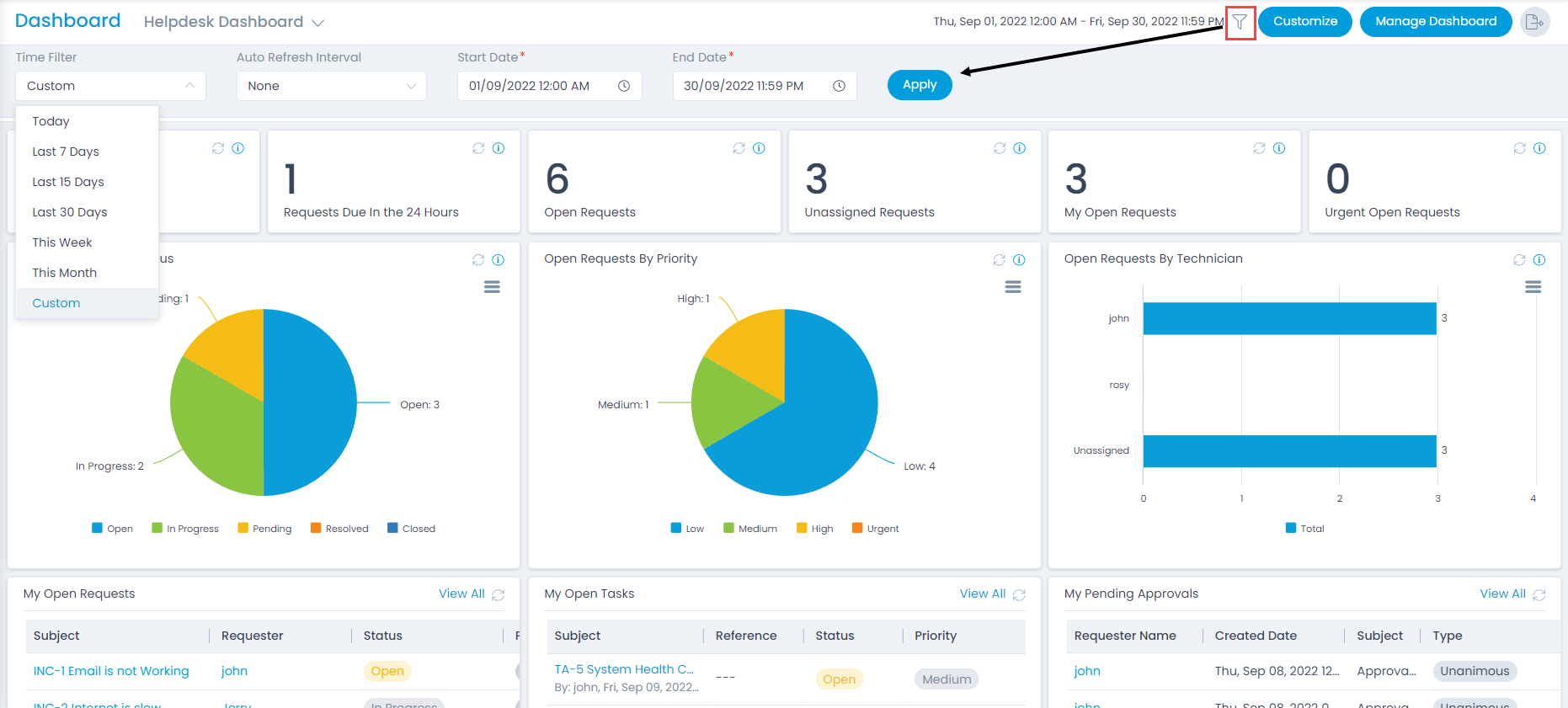Show info for Open Requests By Priority chart

point(1019,260)
